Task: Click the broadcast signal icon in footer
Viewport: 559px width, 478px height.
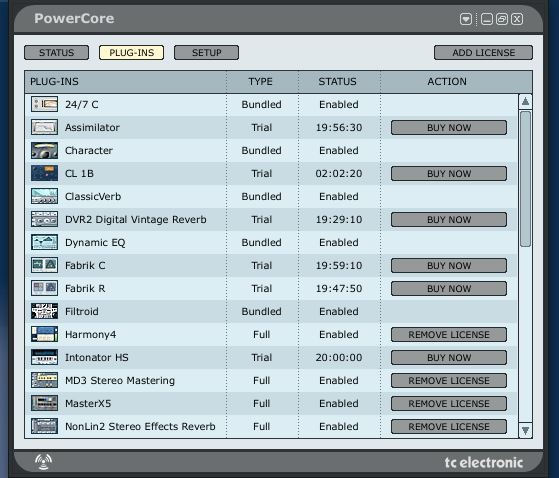Action: coord(43,462)
